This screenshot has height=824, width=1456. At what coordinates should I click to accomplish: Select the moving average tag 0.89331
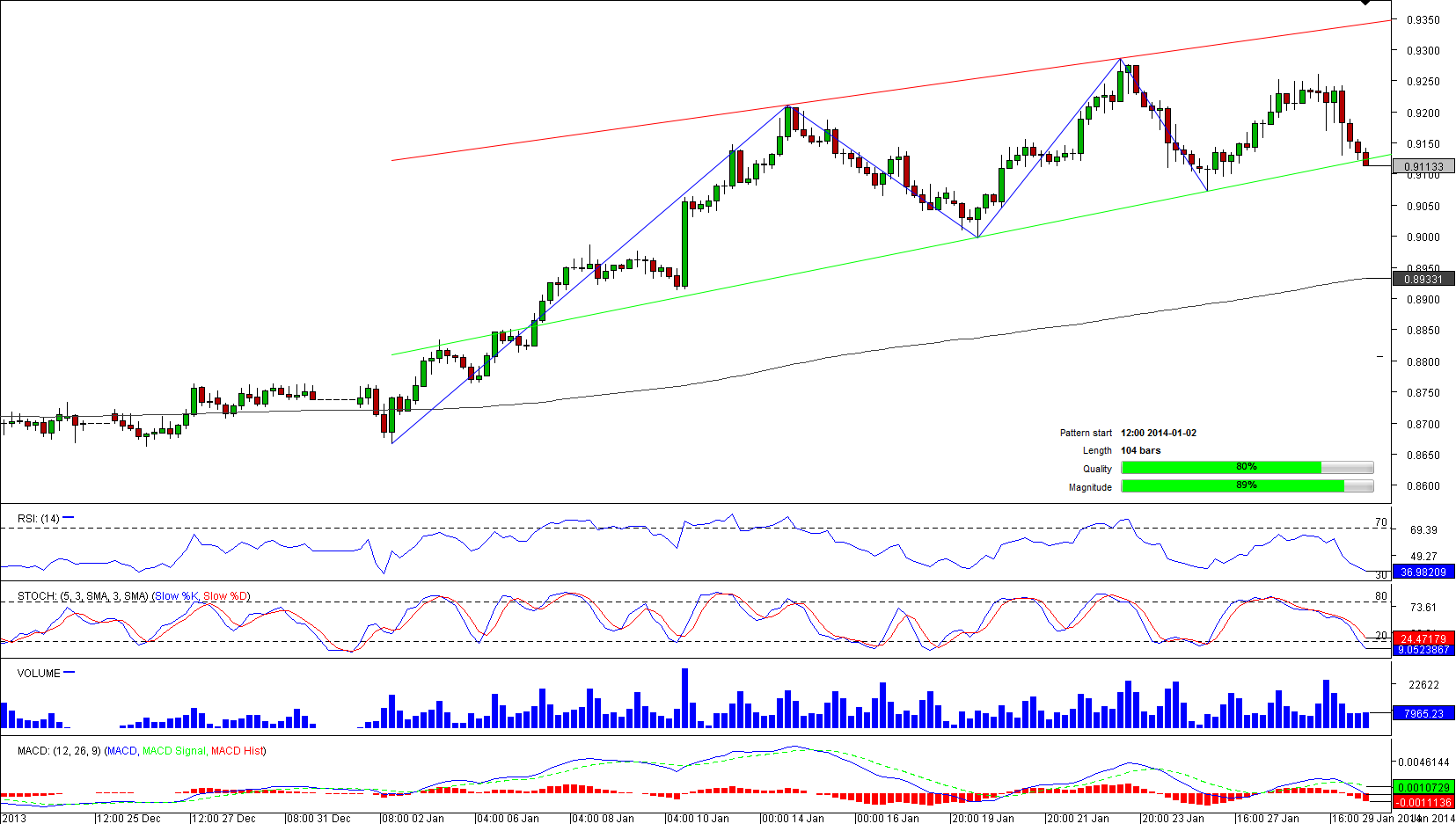[x=1423, y=279]
